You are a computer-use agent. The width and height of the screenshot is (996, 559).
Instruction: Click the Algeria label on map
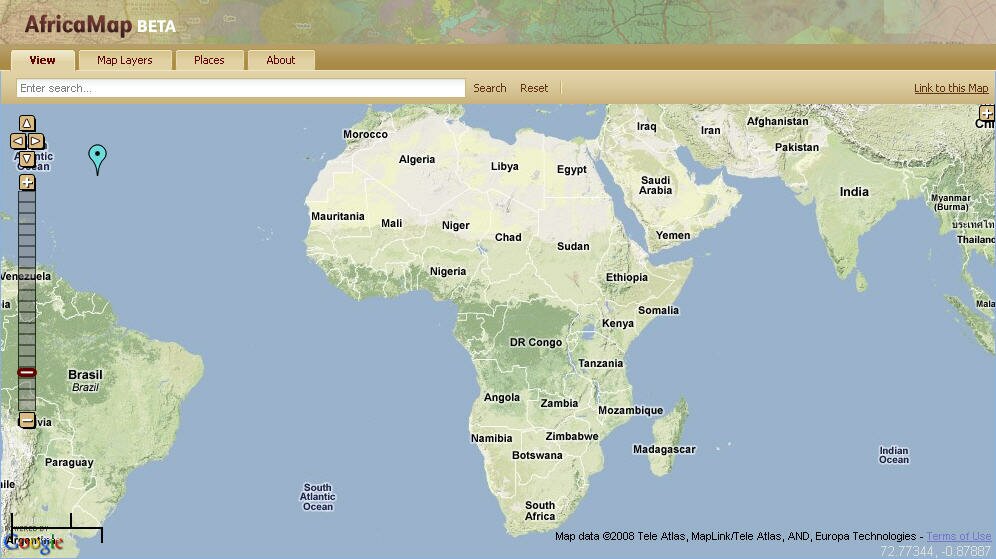[417, 159]
